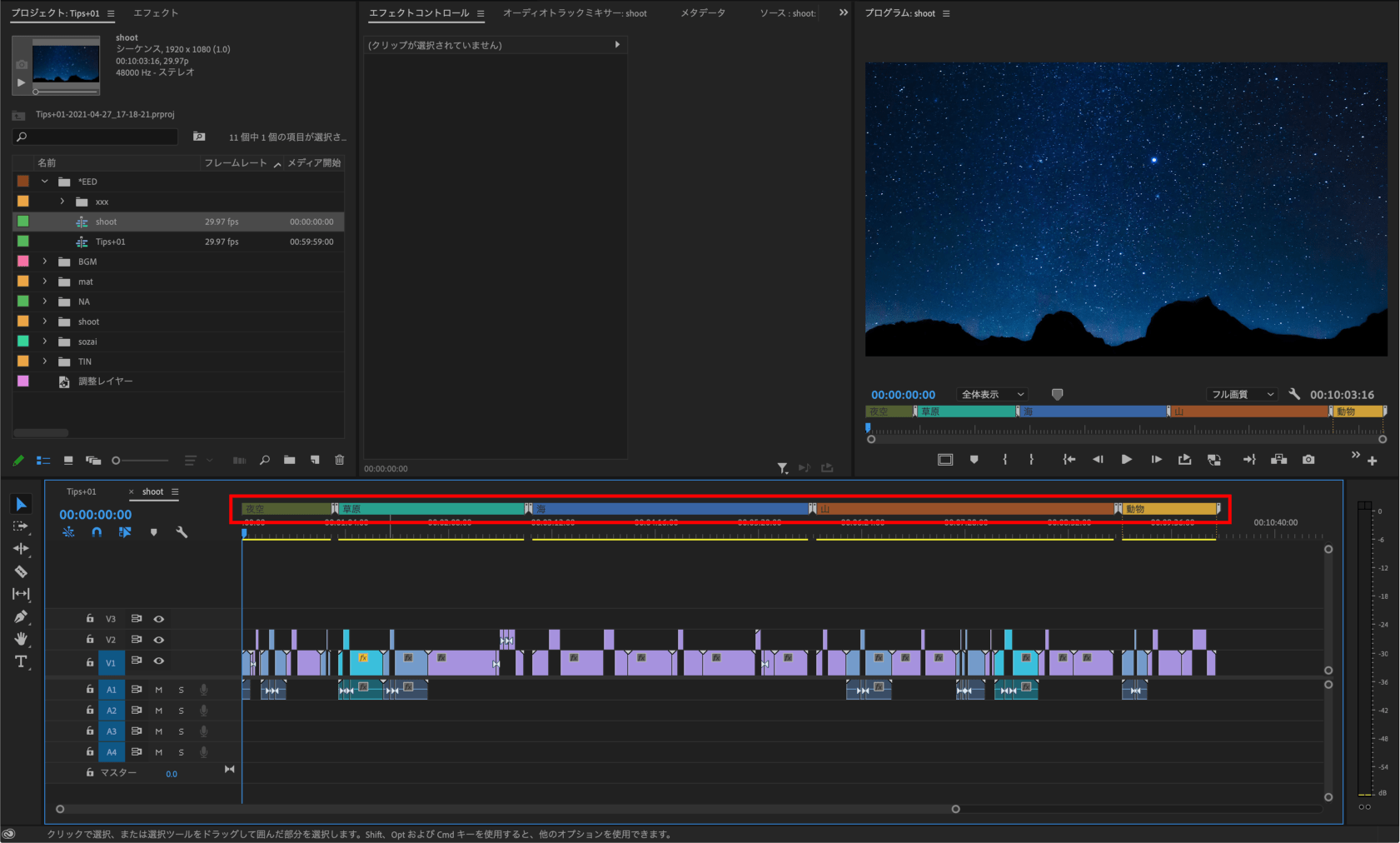Screen dimensions: 1400x843
Task: Open the 全体表示 zoom level dropdown
Action: (x=991, y=394)
